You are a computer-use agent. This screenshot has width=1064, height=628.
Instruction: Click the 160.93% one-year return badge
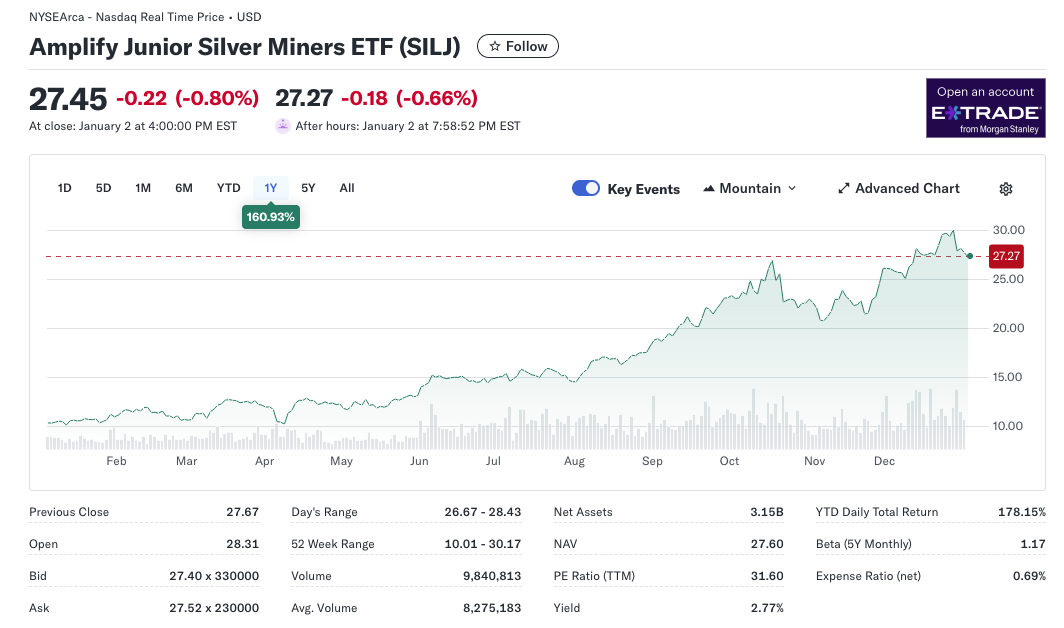pos(270,216)
